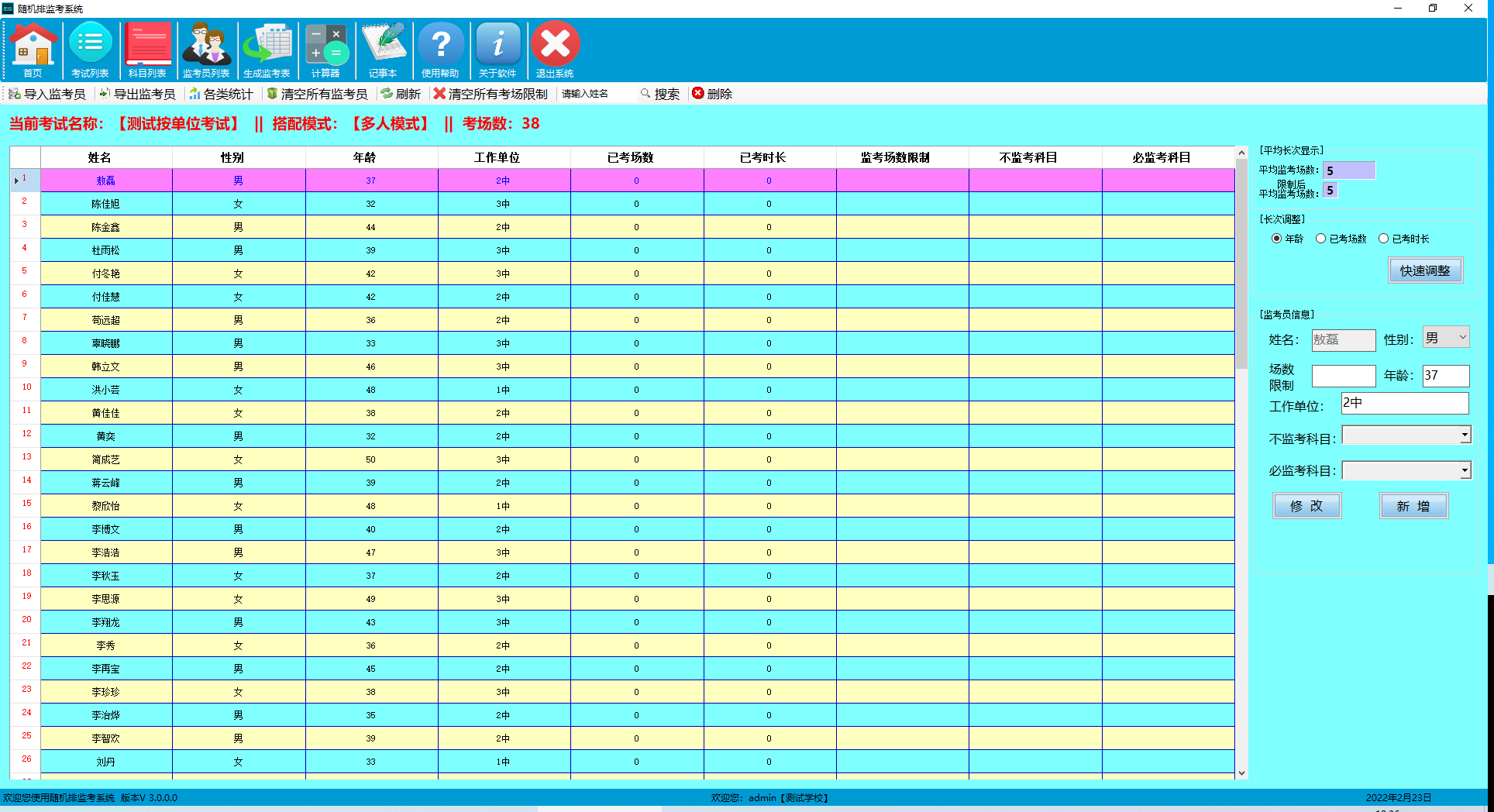Sort by 工作单位 column header
1494x812 pixels.
(x=504, y=157)
